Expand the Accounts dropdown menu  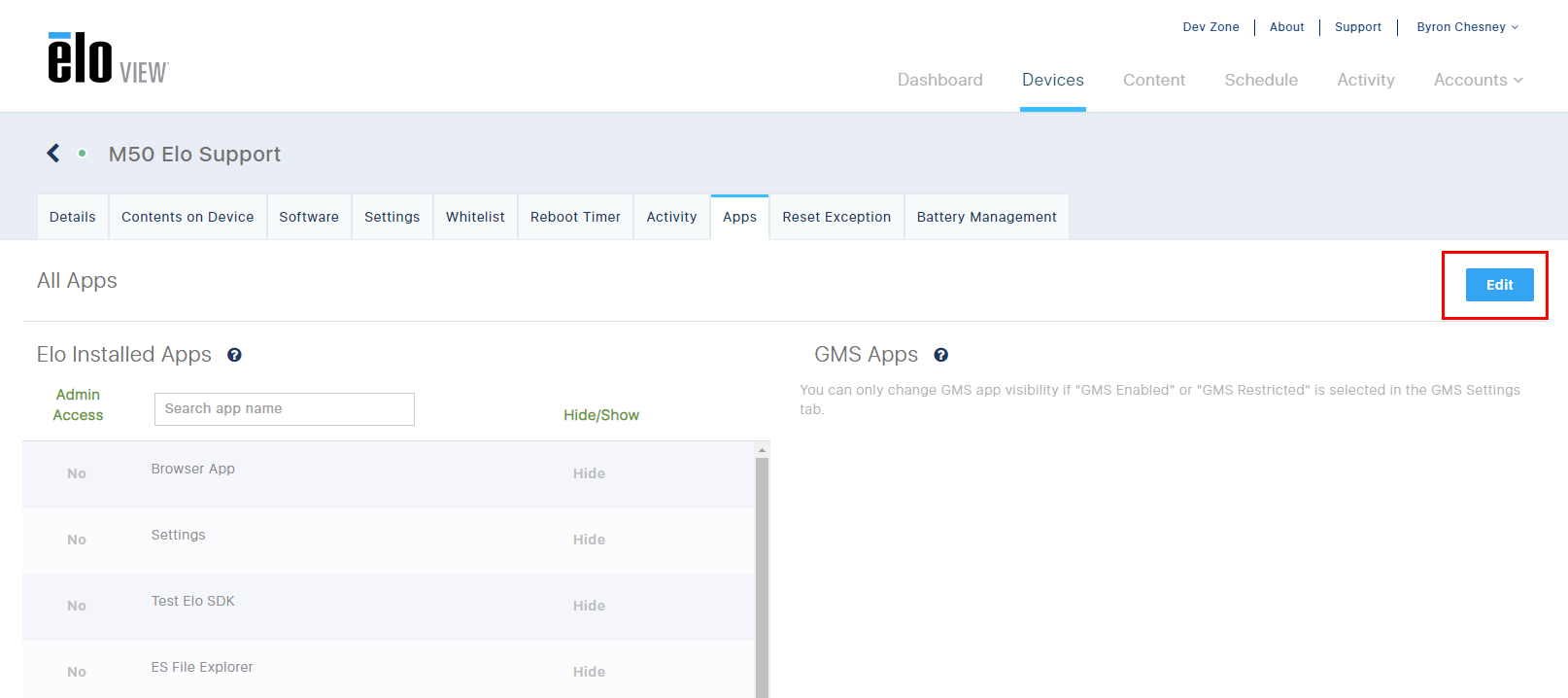[x=1479, y=80]
